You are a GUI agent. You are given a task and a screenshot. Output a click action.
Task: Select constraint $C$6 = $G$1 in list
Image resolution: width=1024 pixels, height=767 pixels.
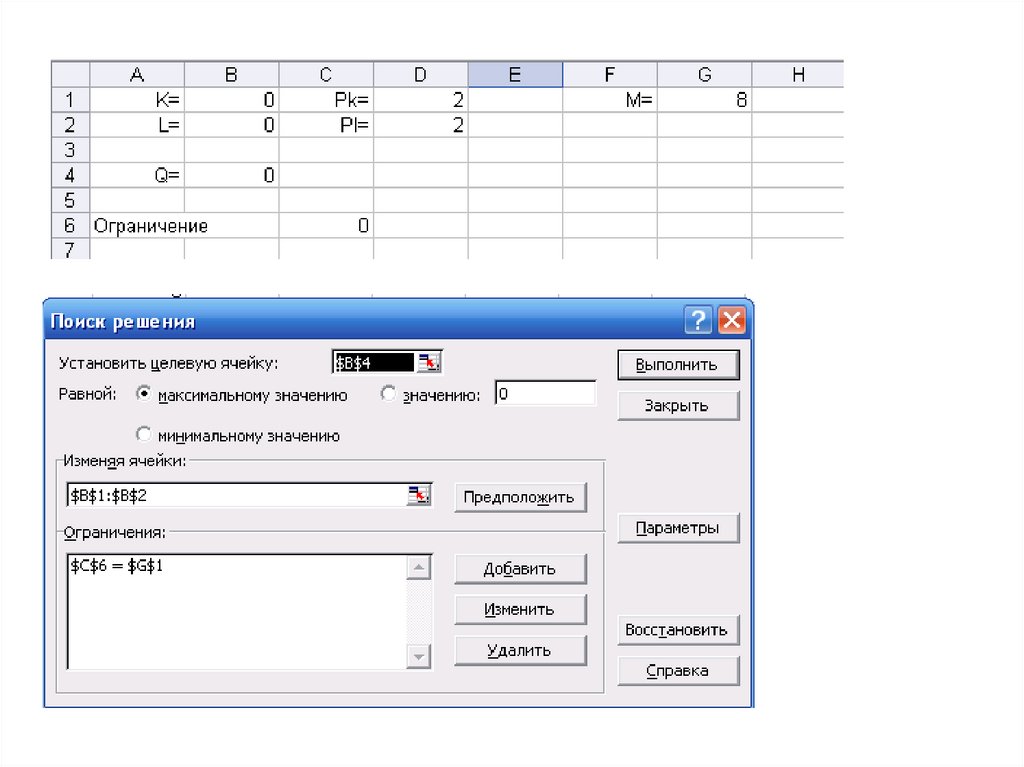117,566
